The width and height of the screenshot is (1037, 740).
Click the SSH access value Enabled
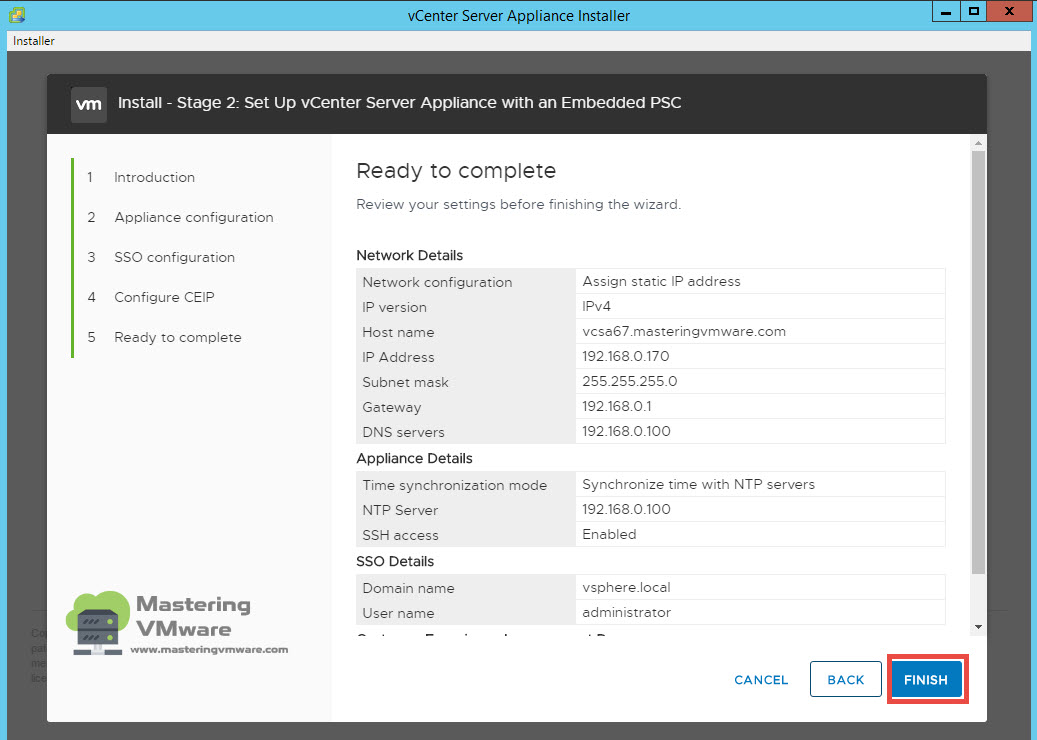pos(609,534)
